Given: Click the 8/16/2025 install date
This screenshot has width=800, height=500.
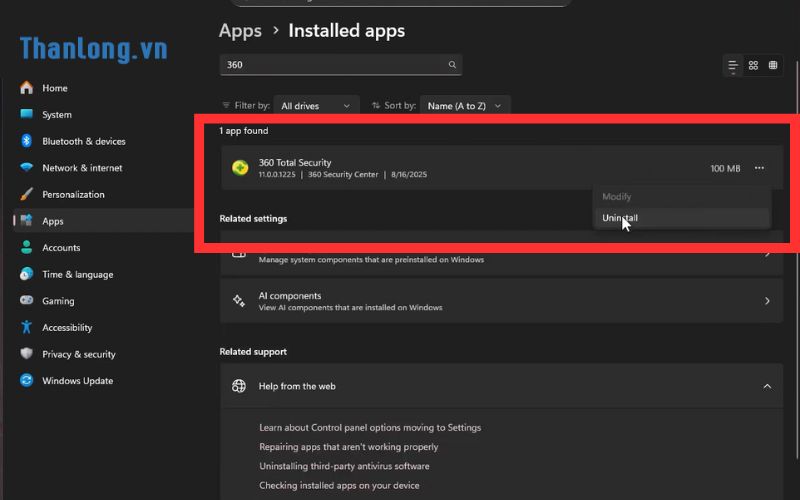Looking at the screenshot, I should [409, 174].
